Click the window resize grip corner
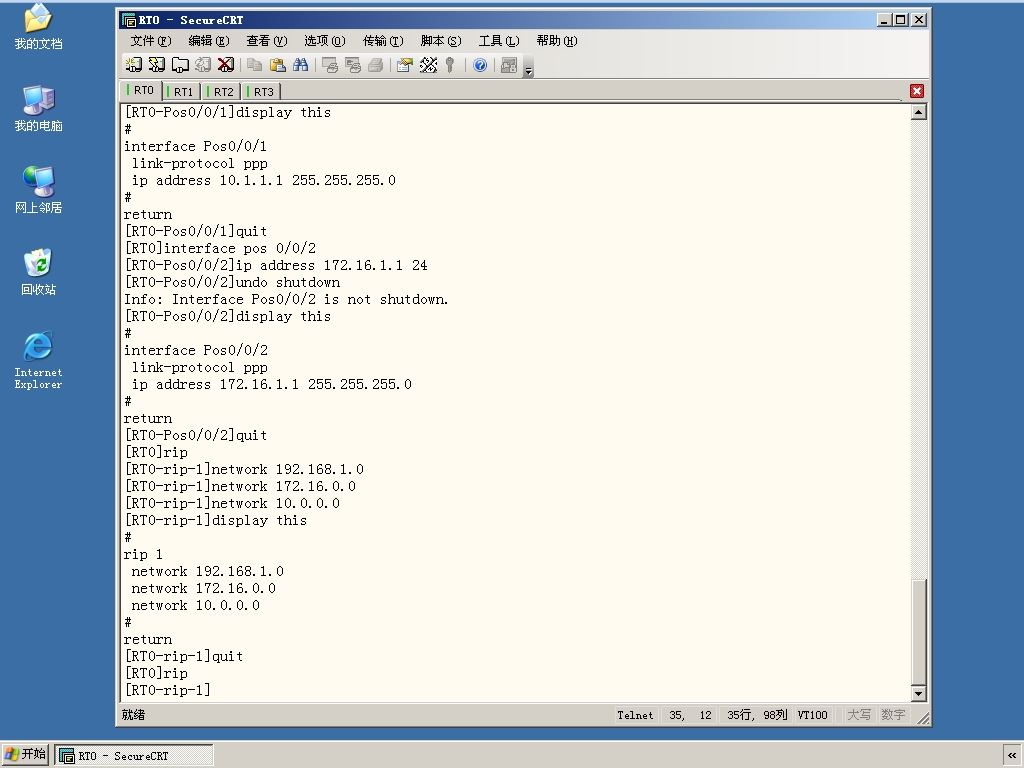 pos(923,718)
